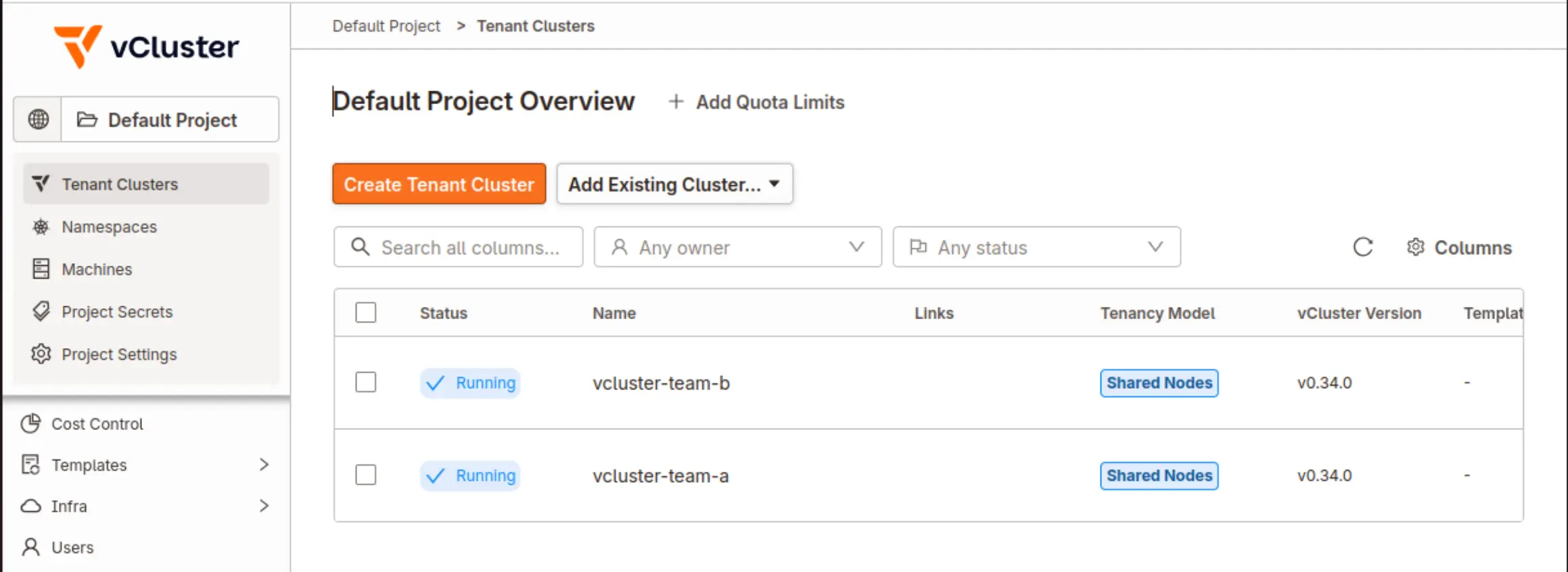Screen dimensions: 1568x572
Task: Click the plus icon next to Add Quota Limits
Action: (x=675, y=102)
